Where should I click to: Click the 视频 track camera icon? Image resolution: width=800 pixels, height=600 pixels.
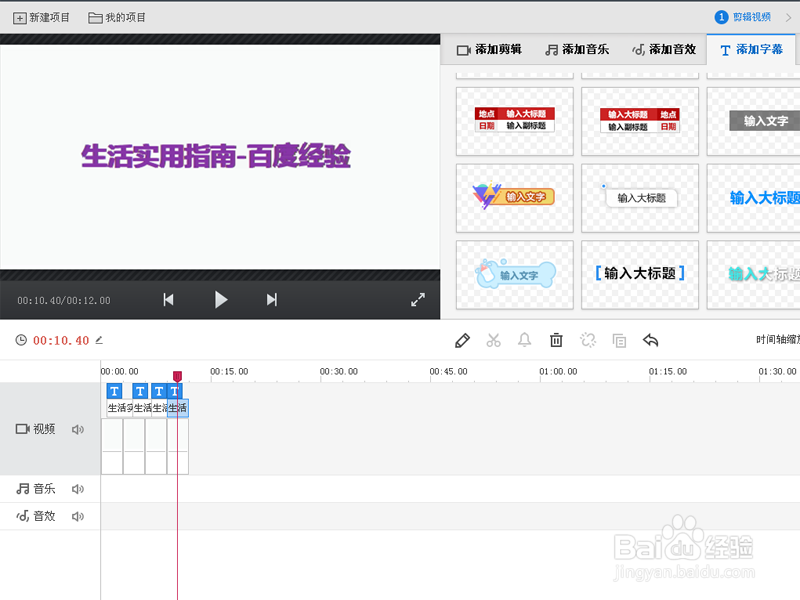click(23, 429)
